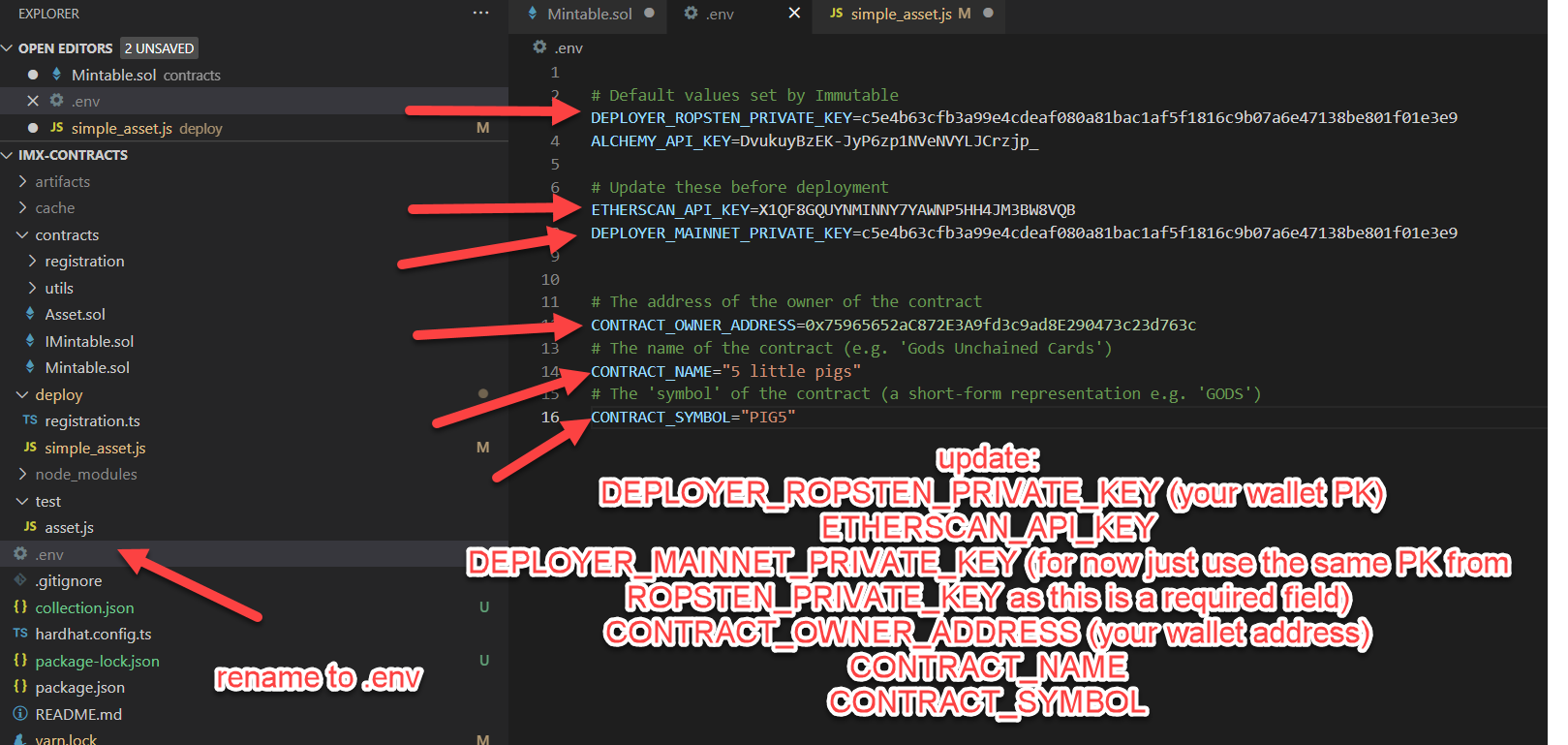Click the 2 UNSAVED badge
Screen dimensions: 1568x745
(x=159, y=48)
